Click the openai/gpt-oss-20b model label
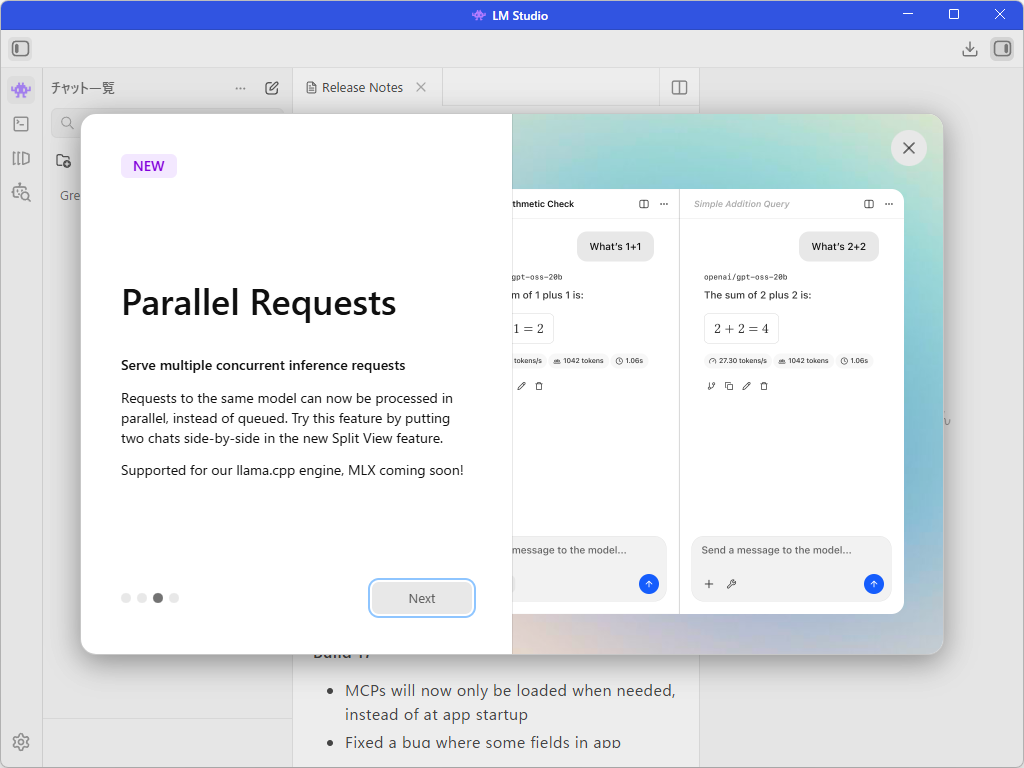The image size is (1024, 768). click(x=745, y=277)
